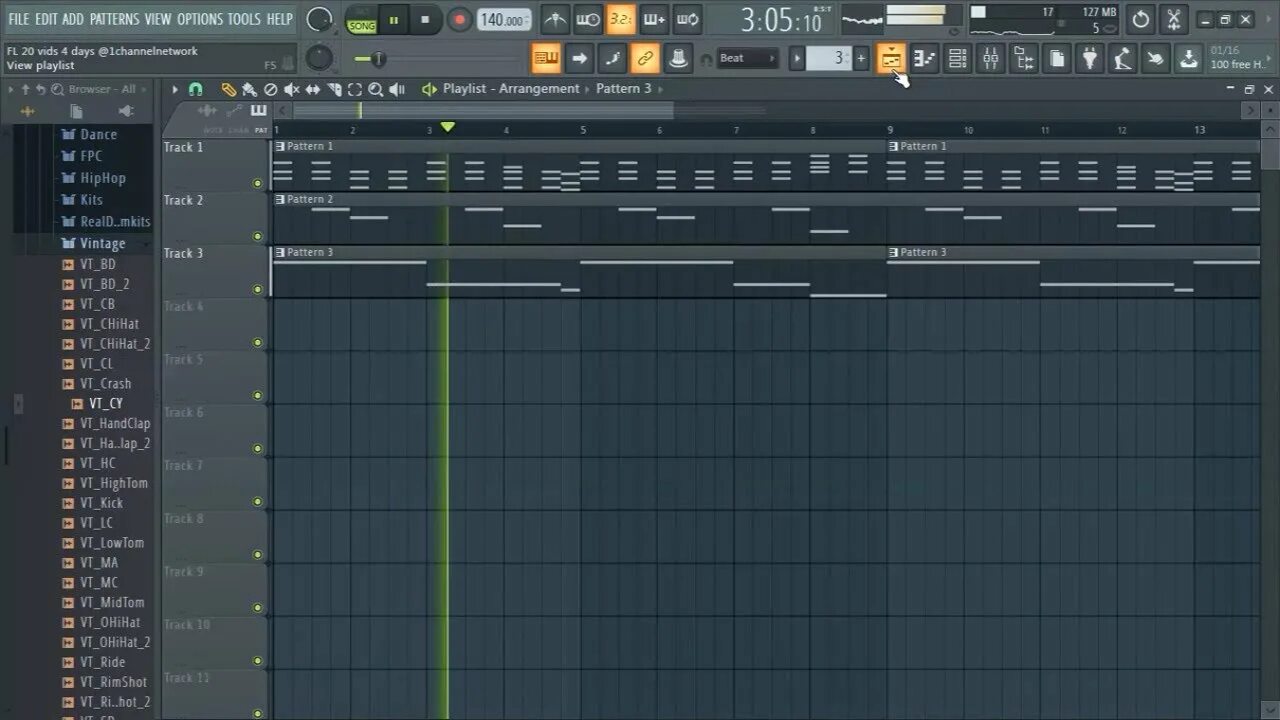Open the plugin picker plug icon
This screenshot has height=720, width=1280.
click(x=1090, y=58)
